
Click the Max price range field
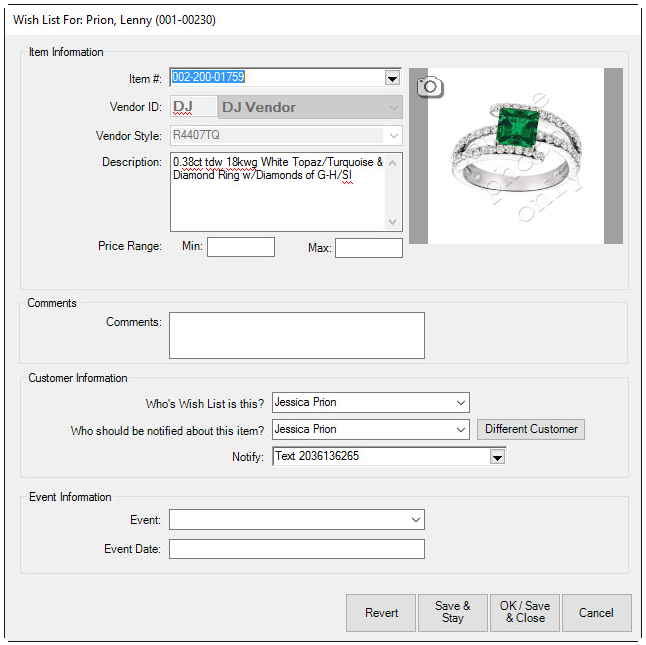pyautogui.click(x=368, y=248)
